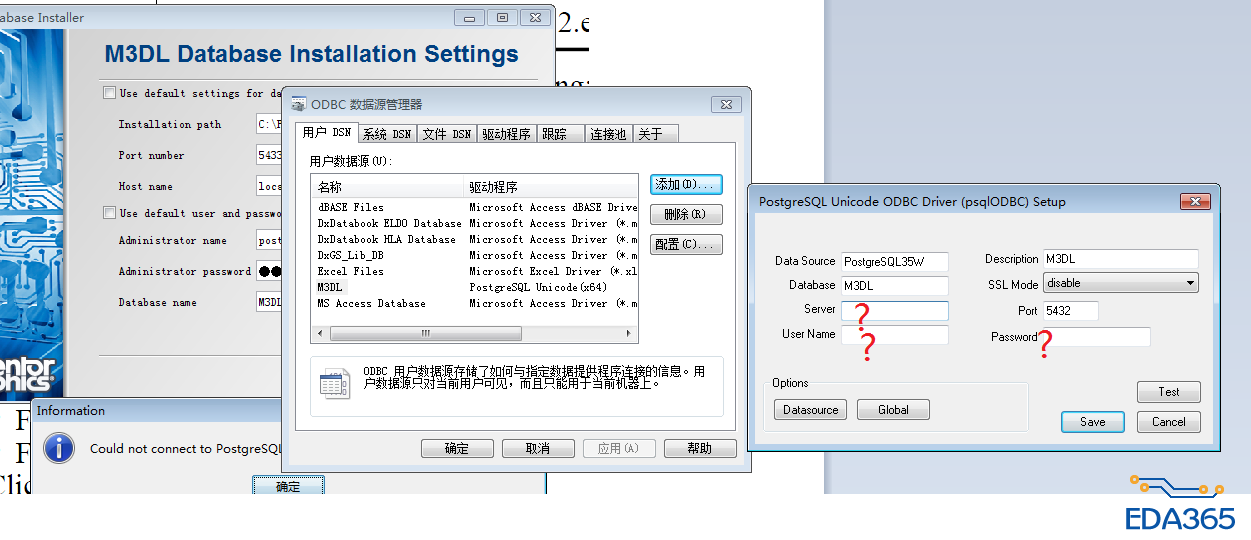Click the Port field showing 5432
The height and width of the screenshot is (540, 1251).
pyautogui.click(x=1070, y=311)
